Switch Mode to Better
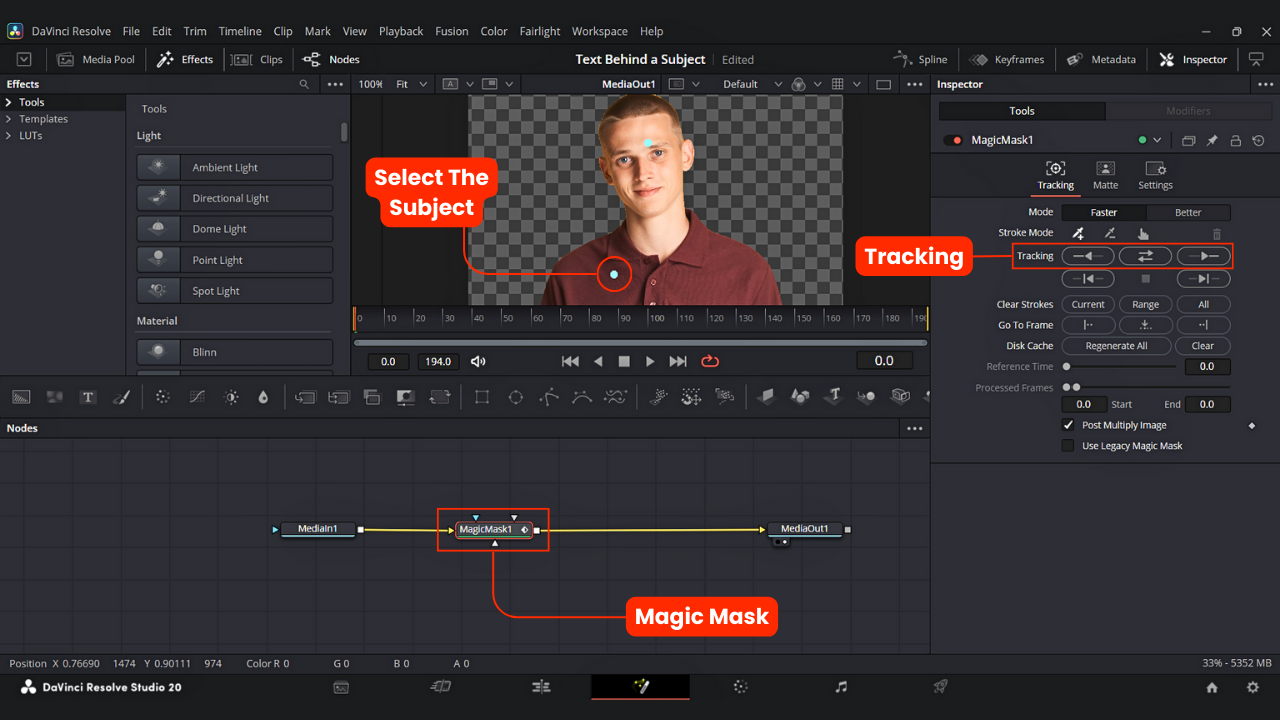The height and width of the screenshot is (720, 1280). click(x=1189, y=212)
